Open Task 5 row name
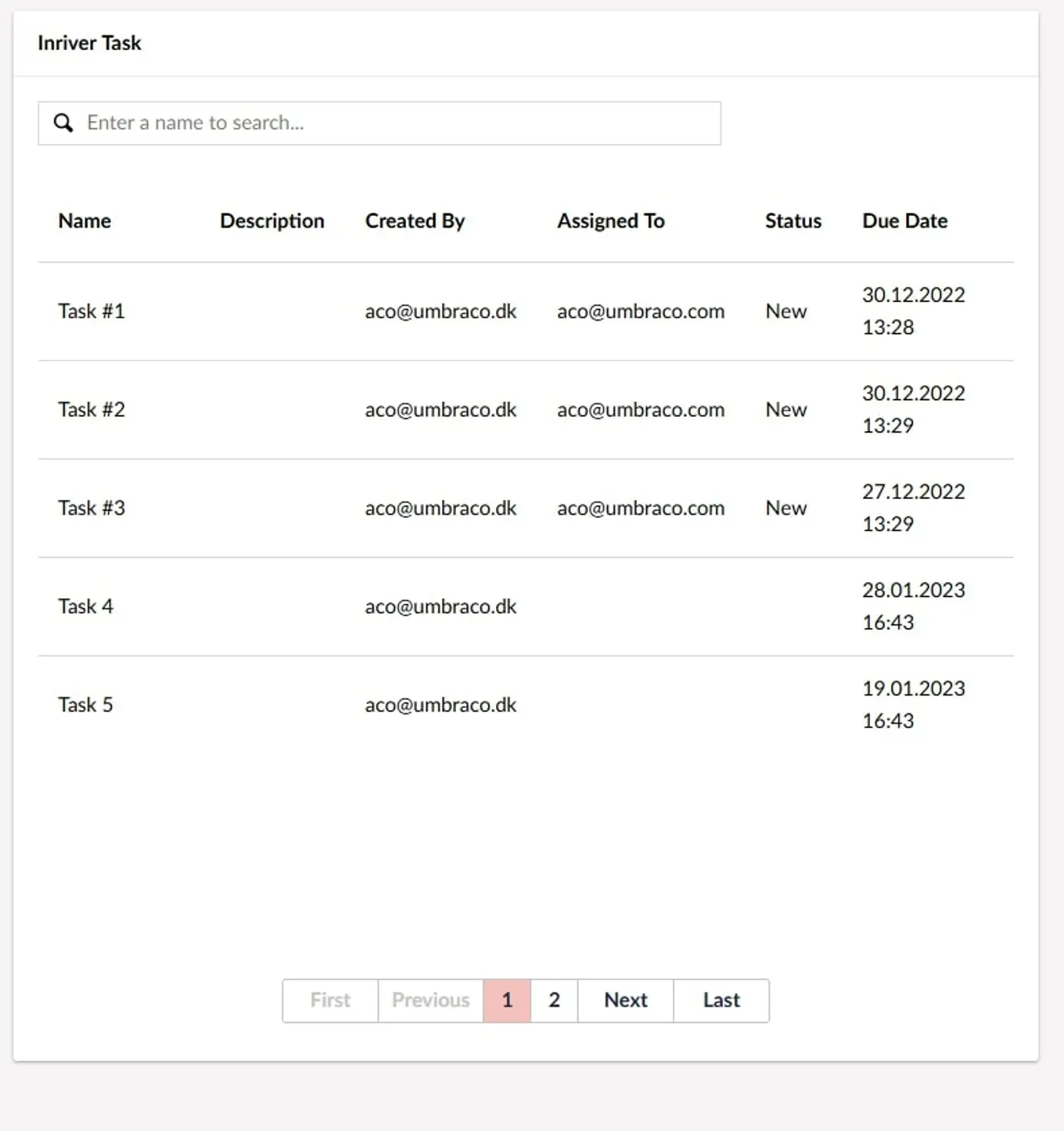The image size is (1064, 1131). tap(86, 706)
